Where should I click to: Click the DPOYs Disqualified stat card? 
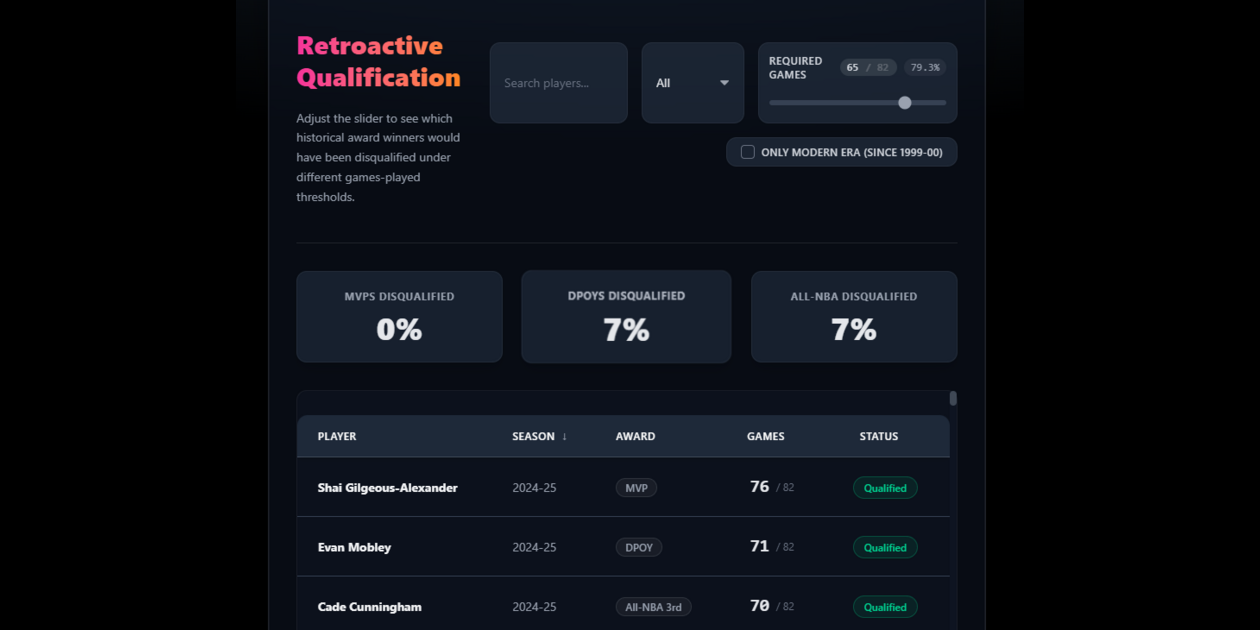click(626, 316)
